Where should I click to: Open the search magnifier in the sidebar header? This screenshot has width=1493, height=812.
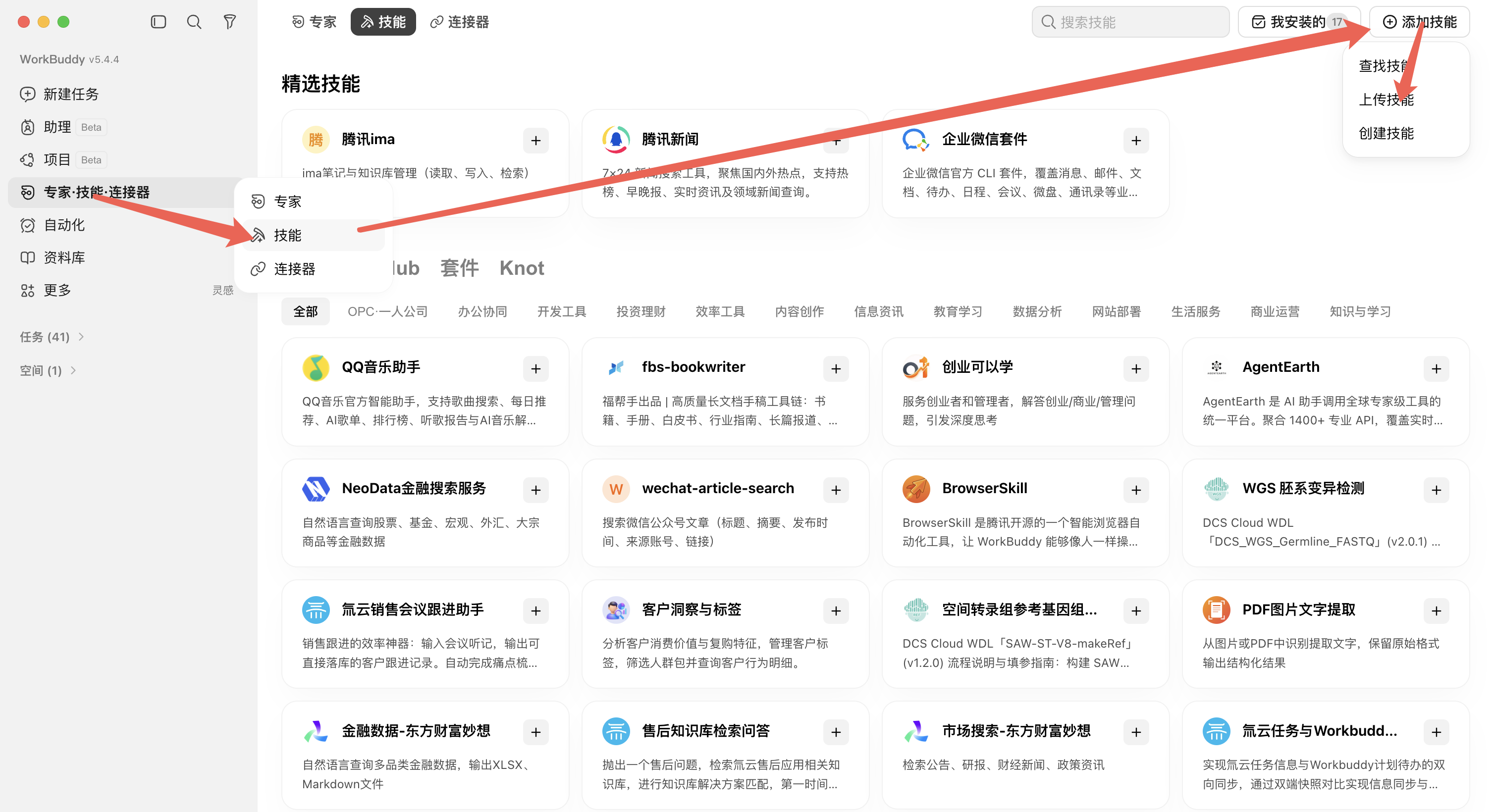tap(194, 22)
